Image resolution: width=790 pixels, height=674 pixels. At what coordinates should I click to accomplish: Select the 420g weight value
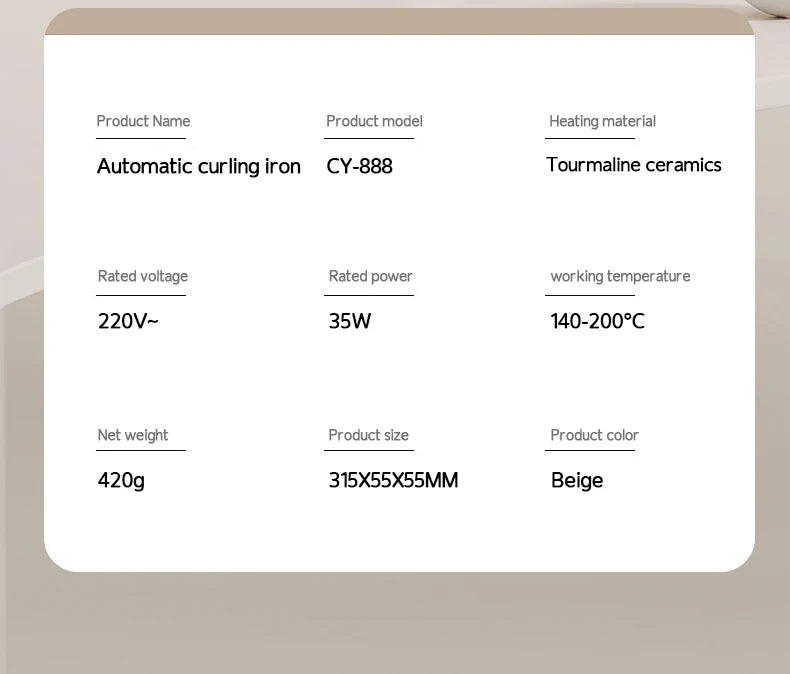click(121, 480)
